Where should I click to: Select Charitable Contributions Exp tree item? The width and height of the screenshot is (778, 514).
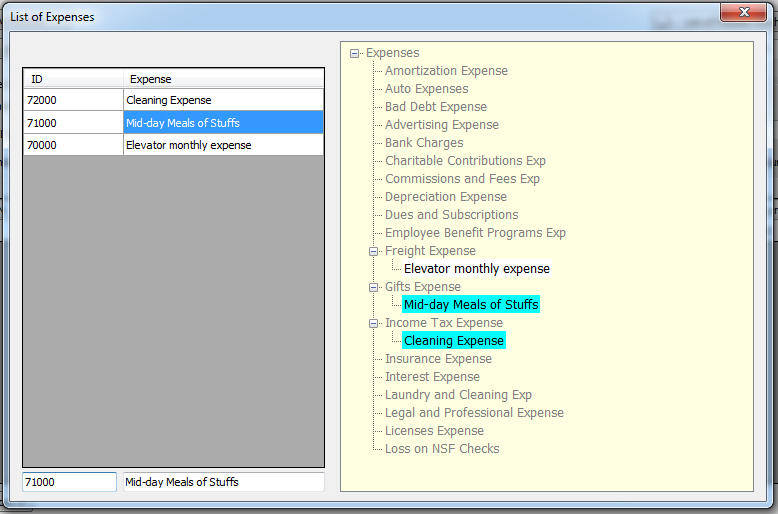point(465,161)
